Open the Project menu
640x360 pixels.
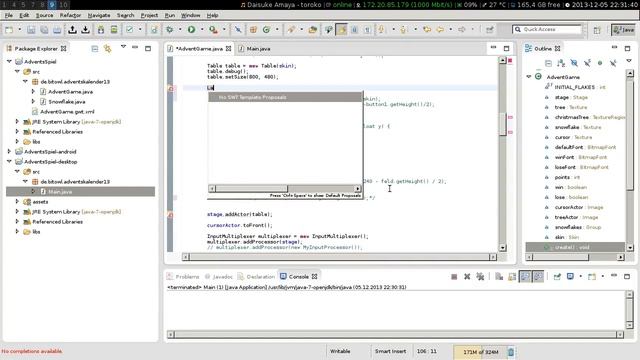[149, 15]
